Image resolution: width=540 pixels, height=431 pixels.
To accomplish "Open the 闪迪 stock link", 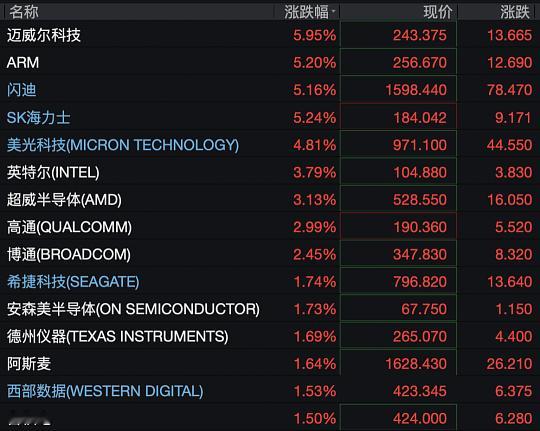I will pos(22,90).
